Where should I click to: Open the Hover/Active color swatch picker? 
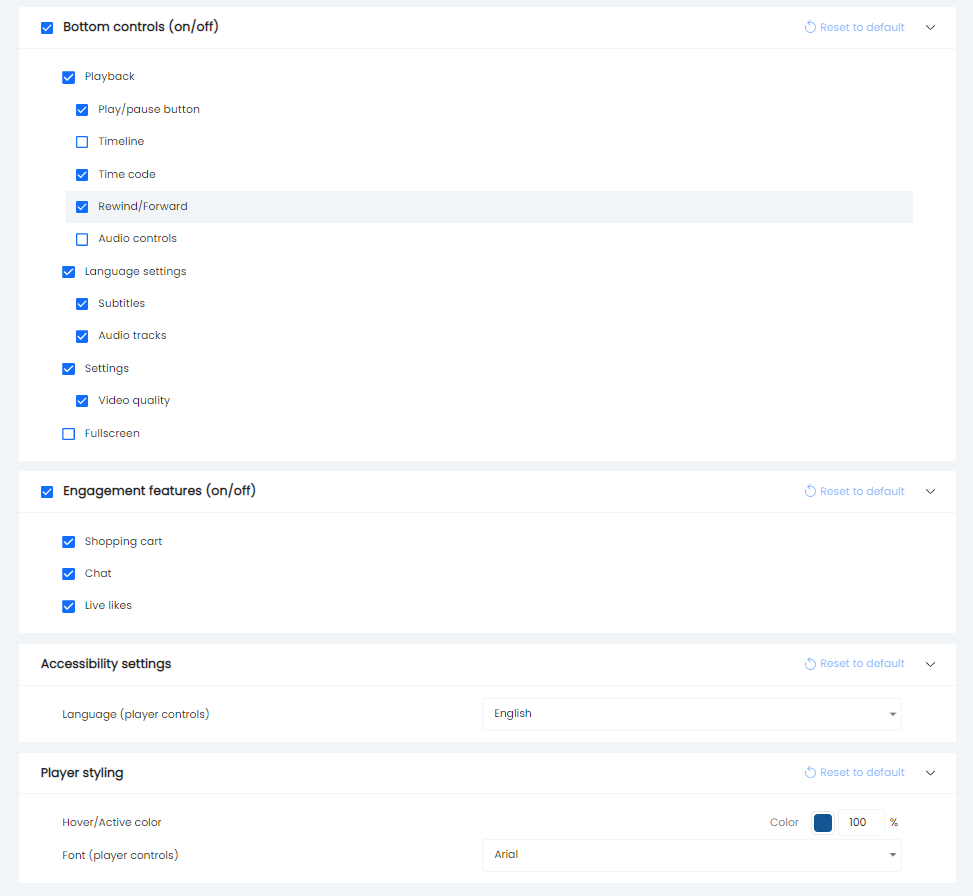tap(822, 822)
